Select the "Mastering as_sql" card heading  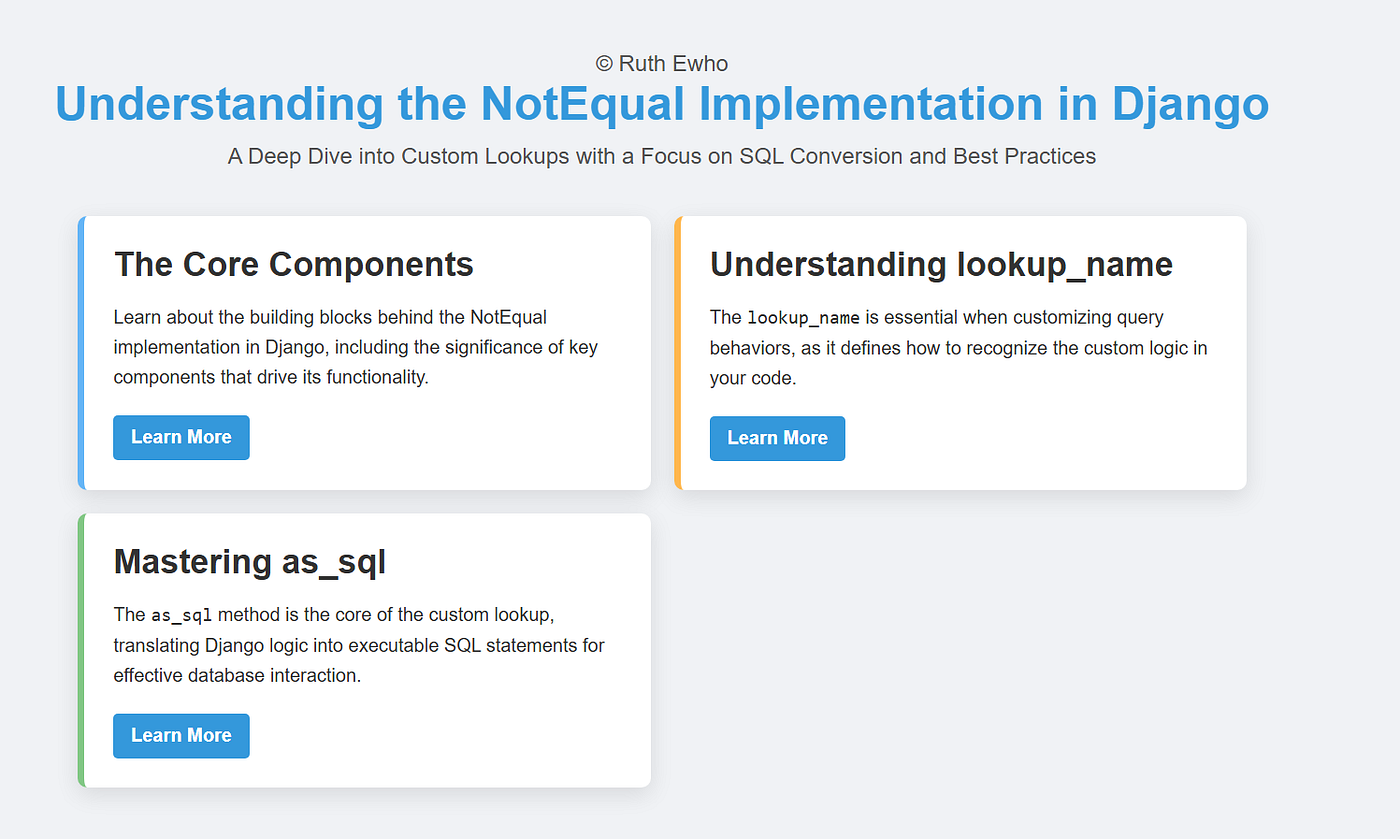[249, 562]
